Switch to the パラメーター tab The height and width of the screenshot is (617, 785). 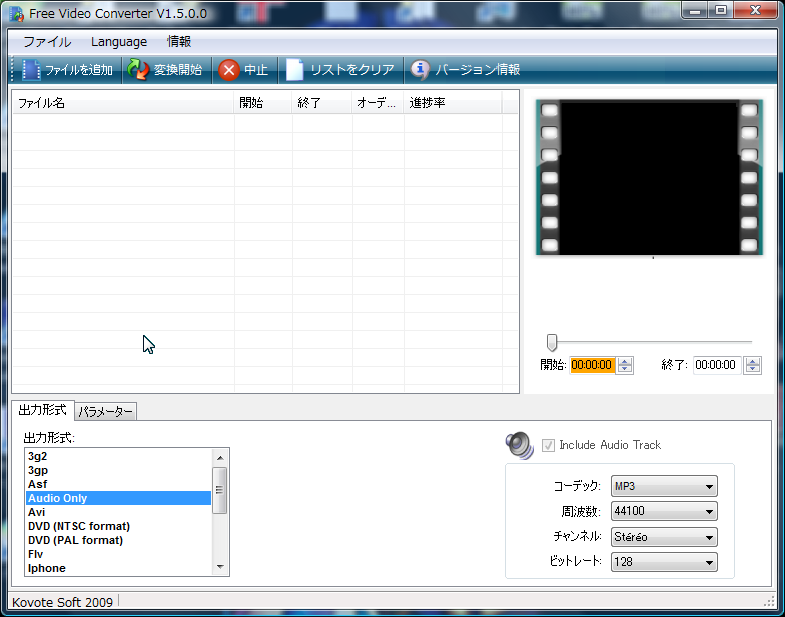point(106,411)
